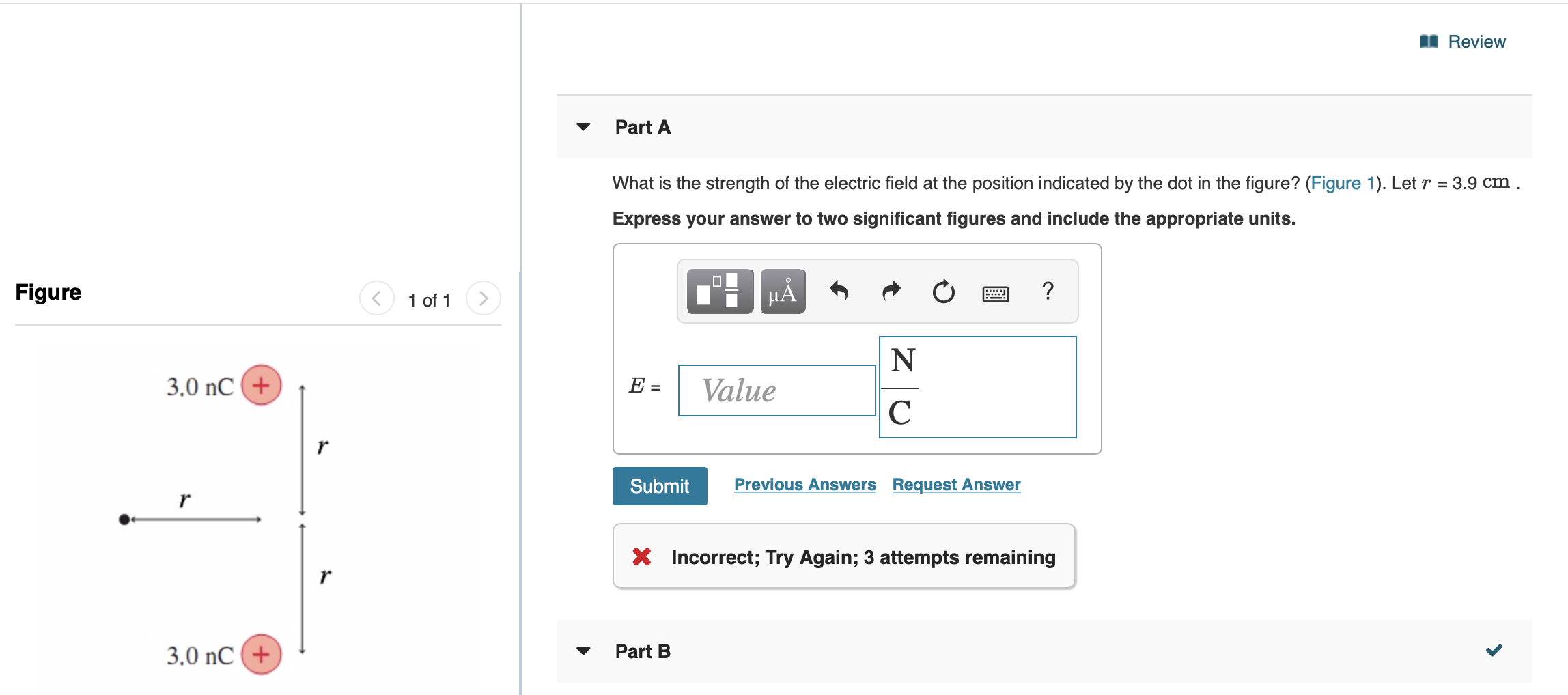Go to next figure
Screen dimensions: 1568x695
(484, 298)
